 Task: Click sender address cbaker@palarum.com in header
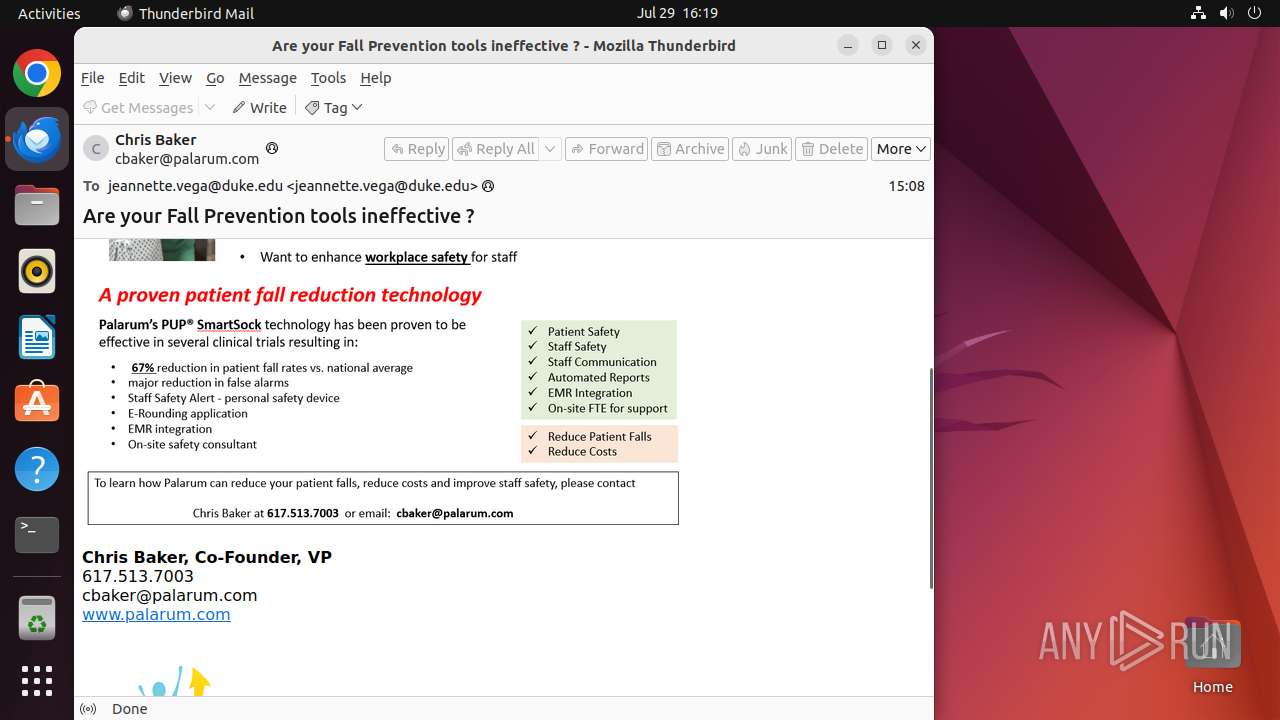coord(187,158)
